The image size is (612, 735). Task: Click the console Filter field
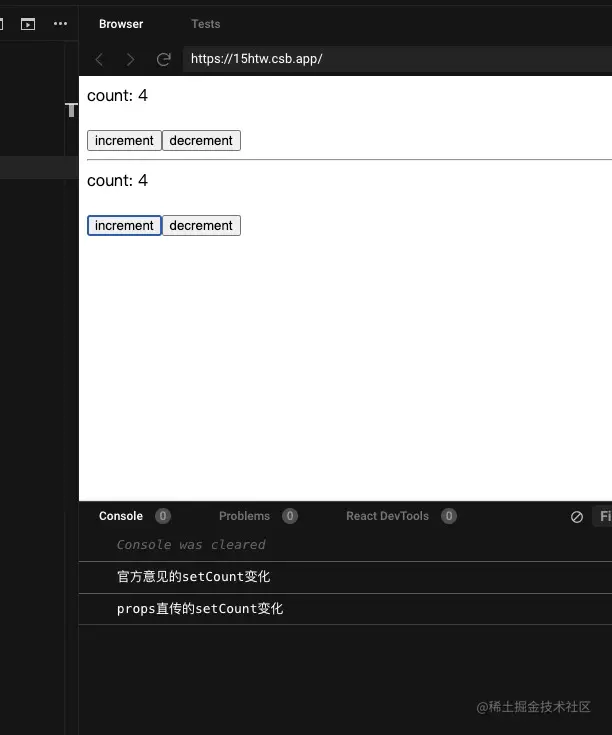tap(603, 516)
